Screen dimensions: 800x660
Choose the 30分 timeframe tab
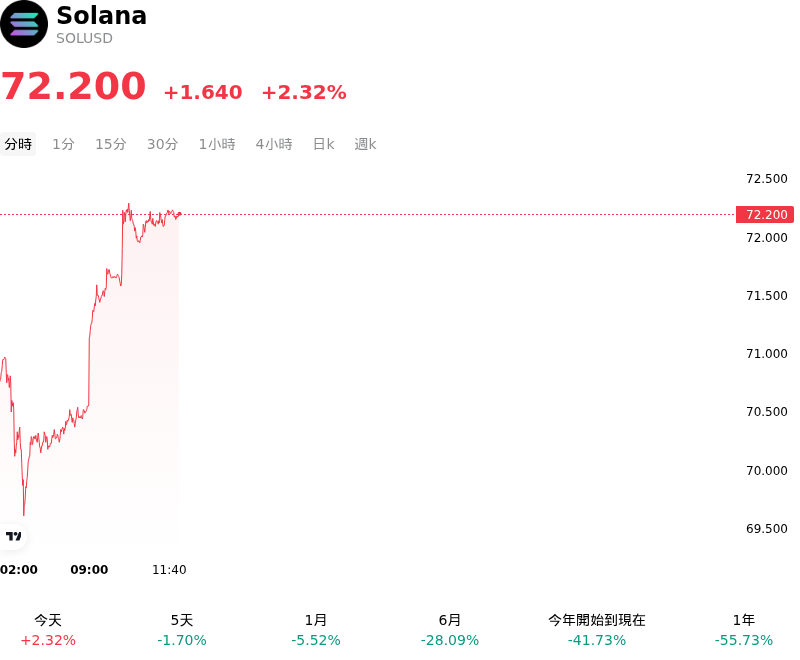162,144
